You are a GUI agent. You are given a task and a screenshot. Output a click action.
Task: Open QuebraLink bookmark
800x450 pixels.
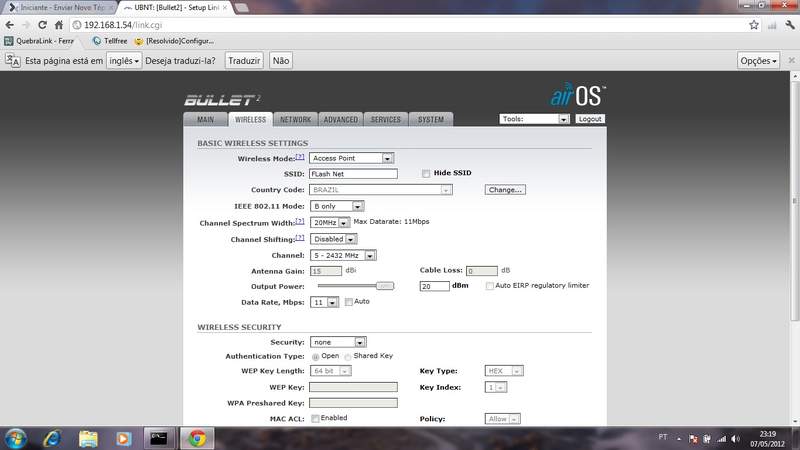39,41
